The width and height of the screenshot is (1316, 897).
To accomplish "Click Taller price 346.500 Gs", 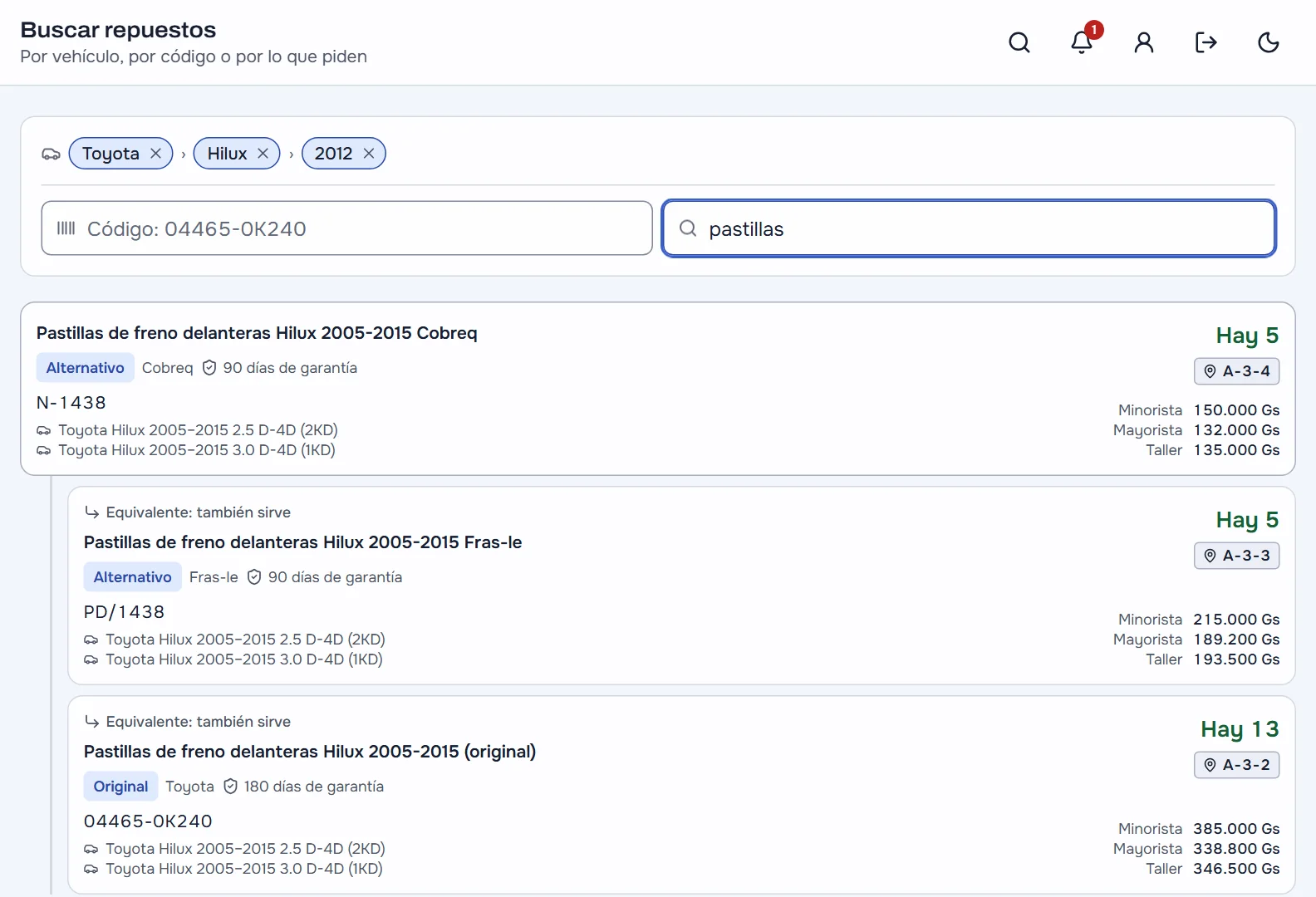I will click(x=1236, y=869).
